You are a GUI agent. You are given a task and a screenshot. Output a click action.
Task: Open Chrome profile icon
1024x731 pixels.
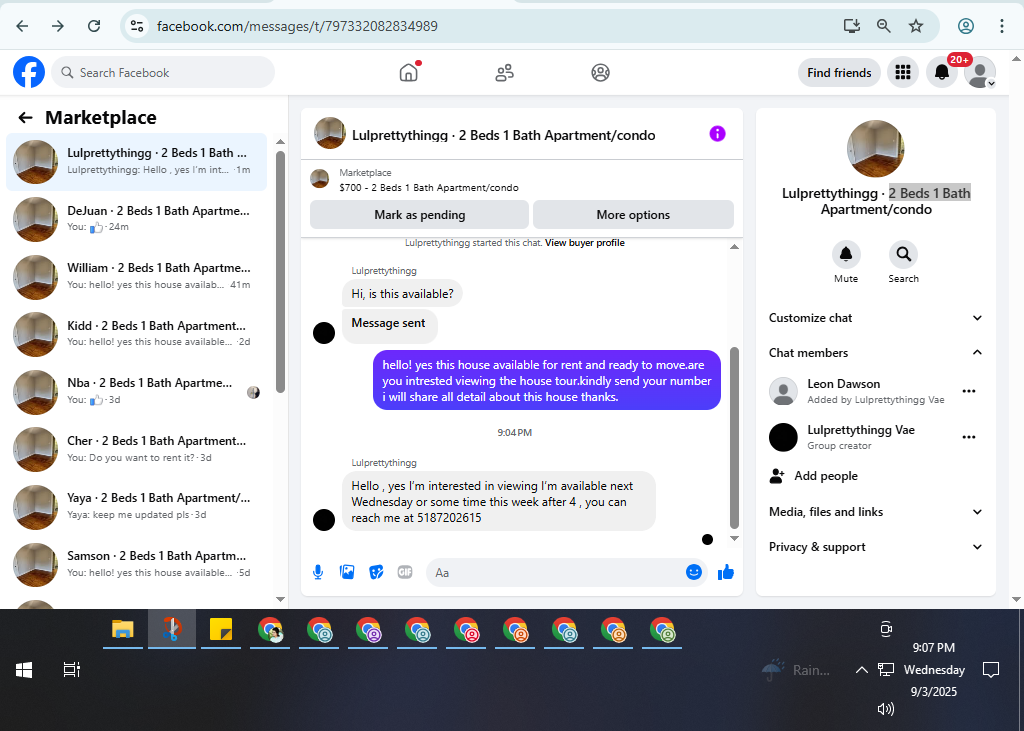point(966,26)
